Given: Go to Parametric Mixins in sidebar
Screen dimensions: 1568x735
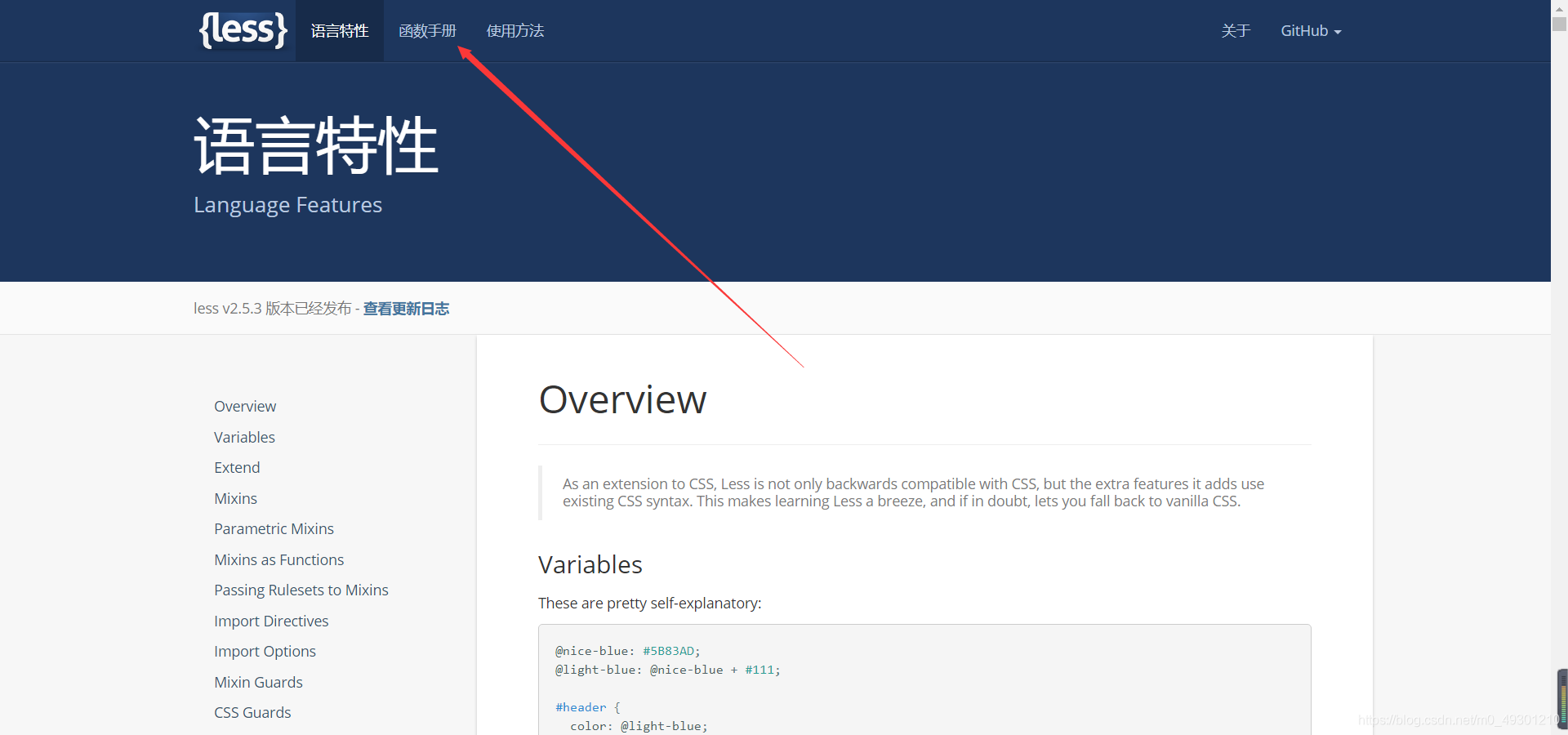Looking at the screenshot, I should (274, 528).
